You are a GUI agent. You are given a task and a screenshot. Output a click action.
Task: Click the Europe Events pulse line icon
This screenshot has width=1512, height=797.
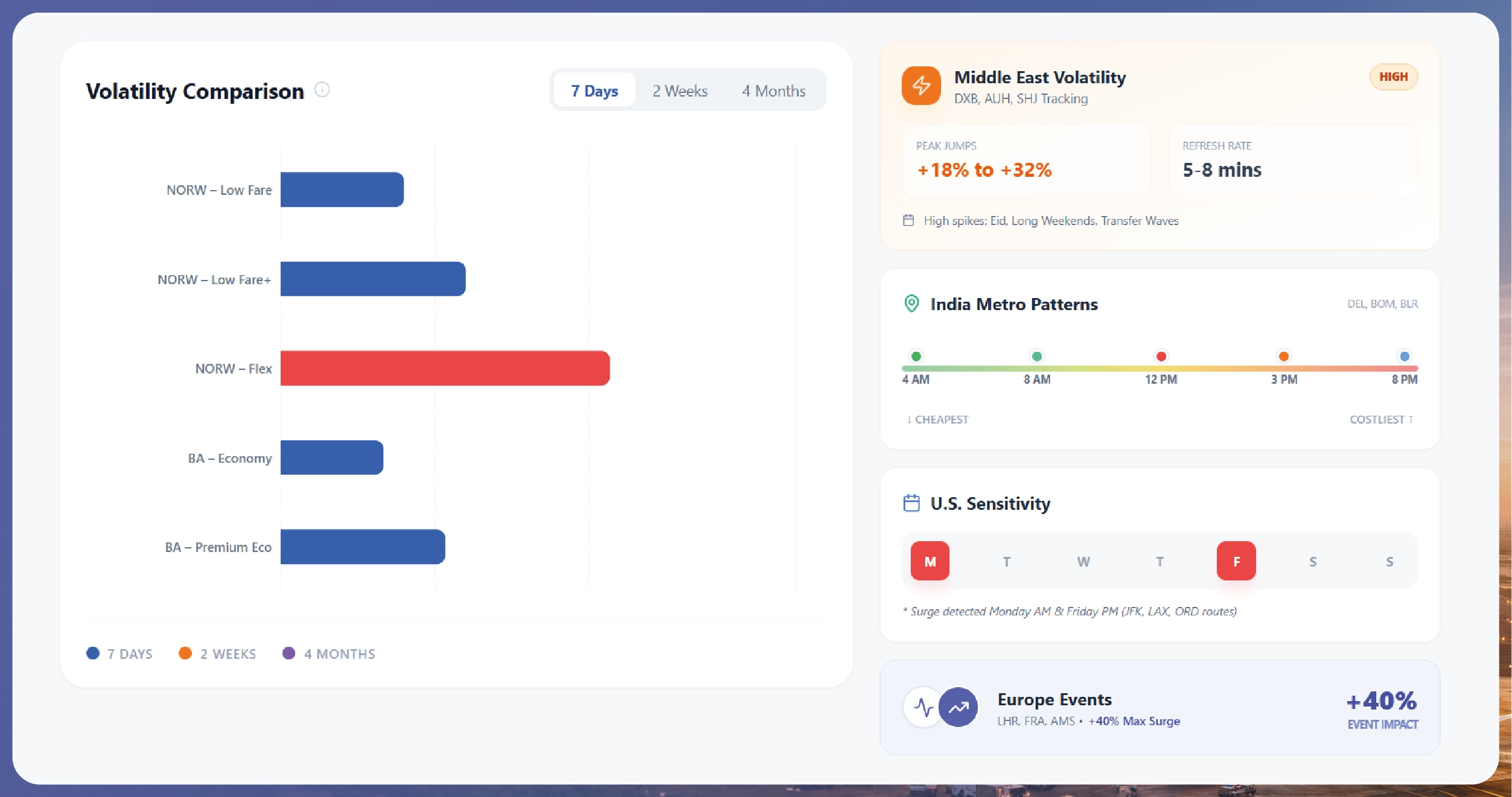pos(923,707)
